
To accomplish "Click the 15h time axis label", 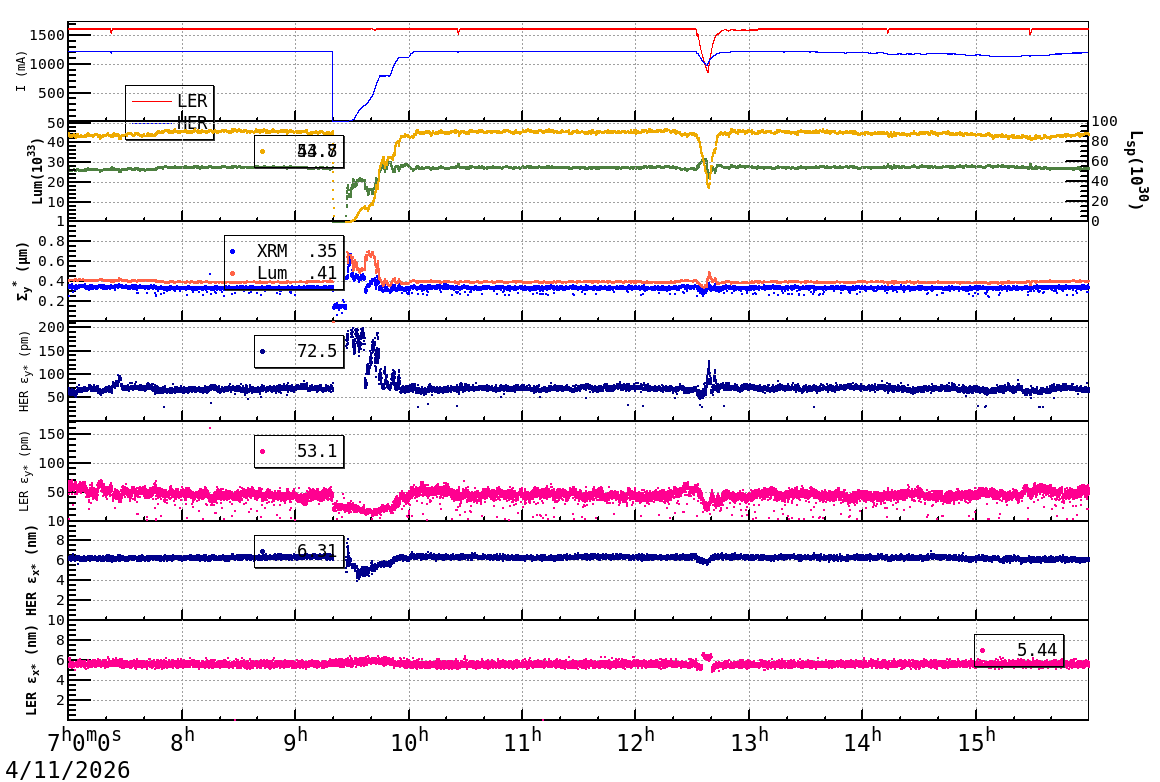I will [x=976, y=740].
